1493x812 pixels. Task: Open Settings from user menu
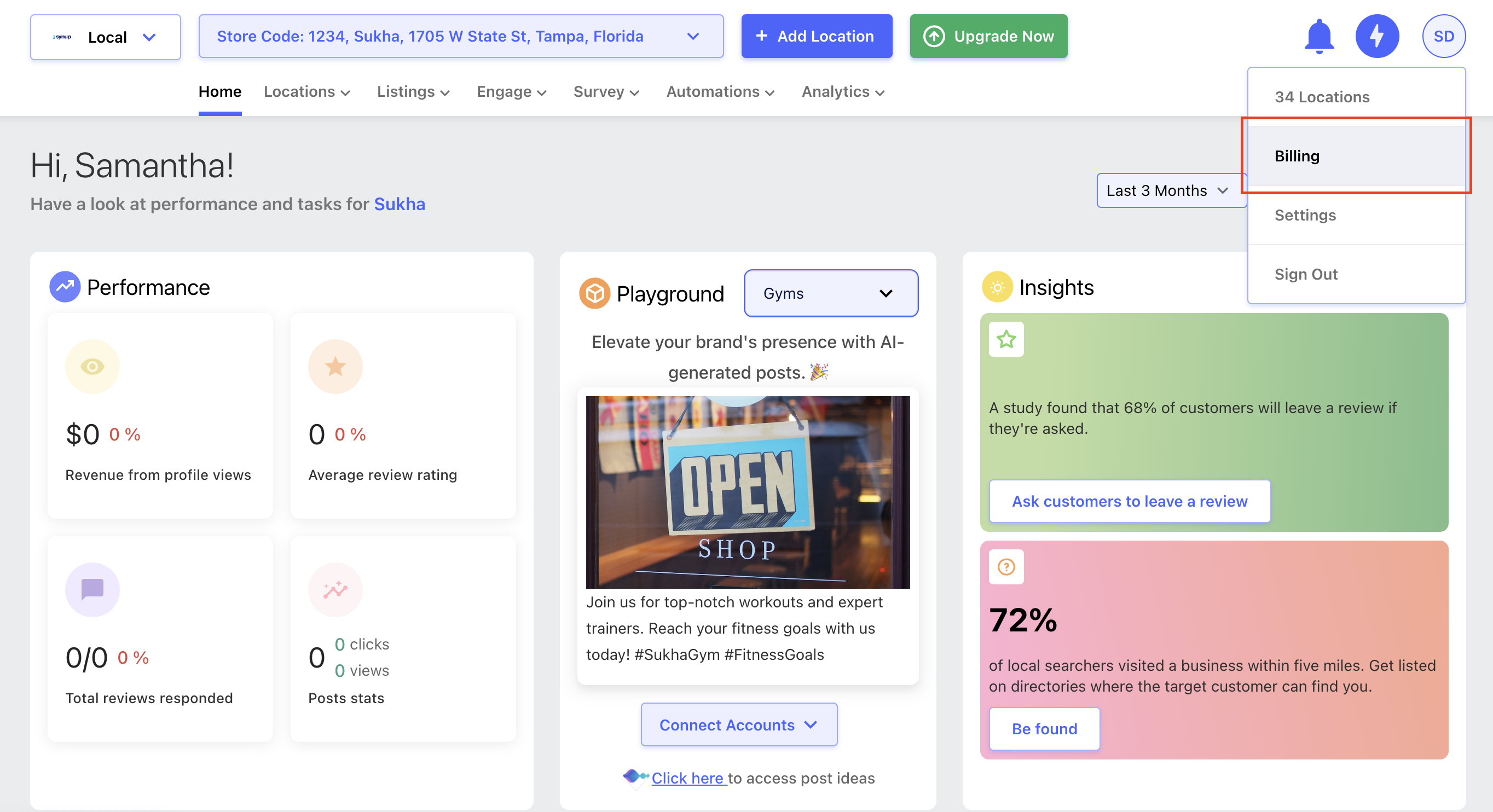pyautogui.click(x=1356, y=215)
